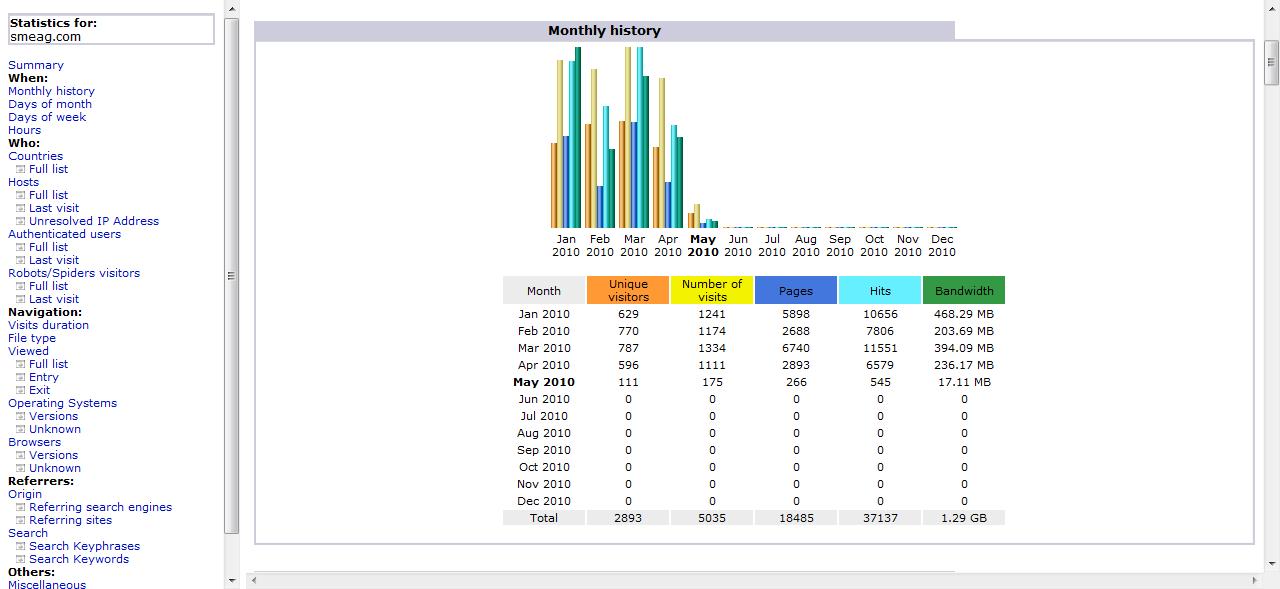Click icon beside Viewed Full list
The image size is (1280, 589).
tap(20, 364)
